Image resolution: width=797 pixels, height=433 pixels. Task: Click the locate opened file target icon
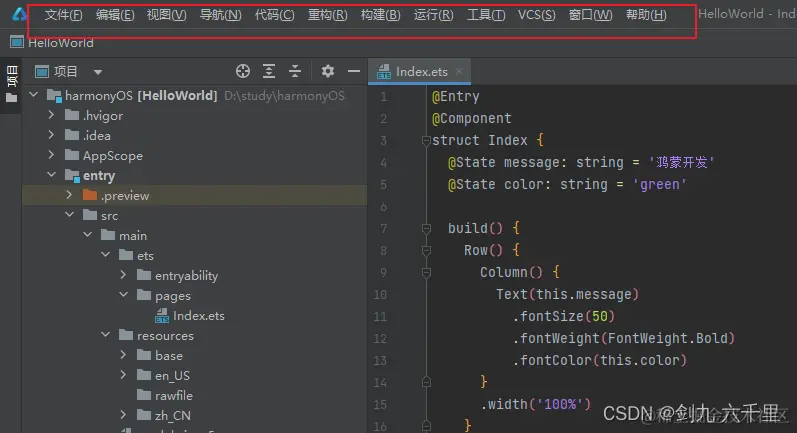[x=243, y=71]
